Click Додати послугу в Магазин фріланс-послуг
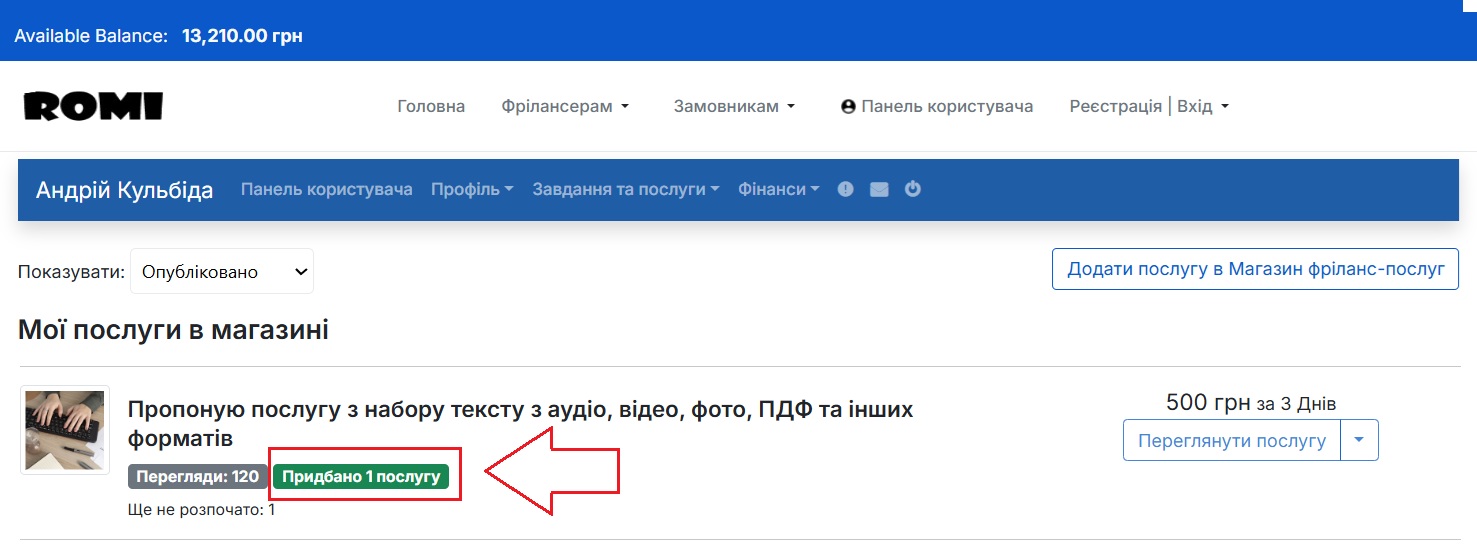1477x546 pixels. coord(1256,269)
